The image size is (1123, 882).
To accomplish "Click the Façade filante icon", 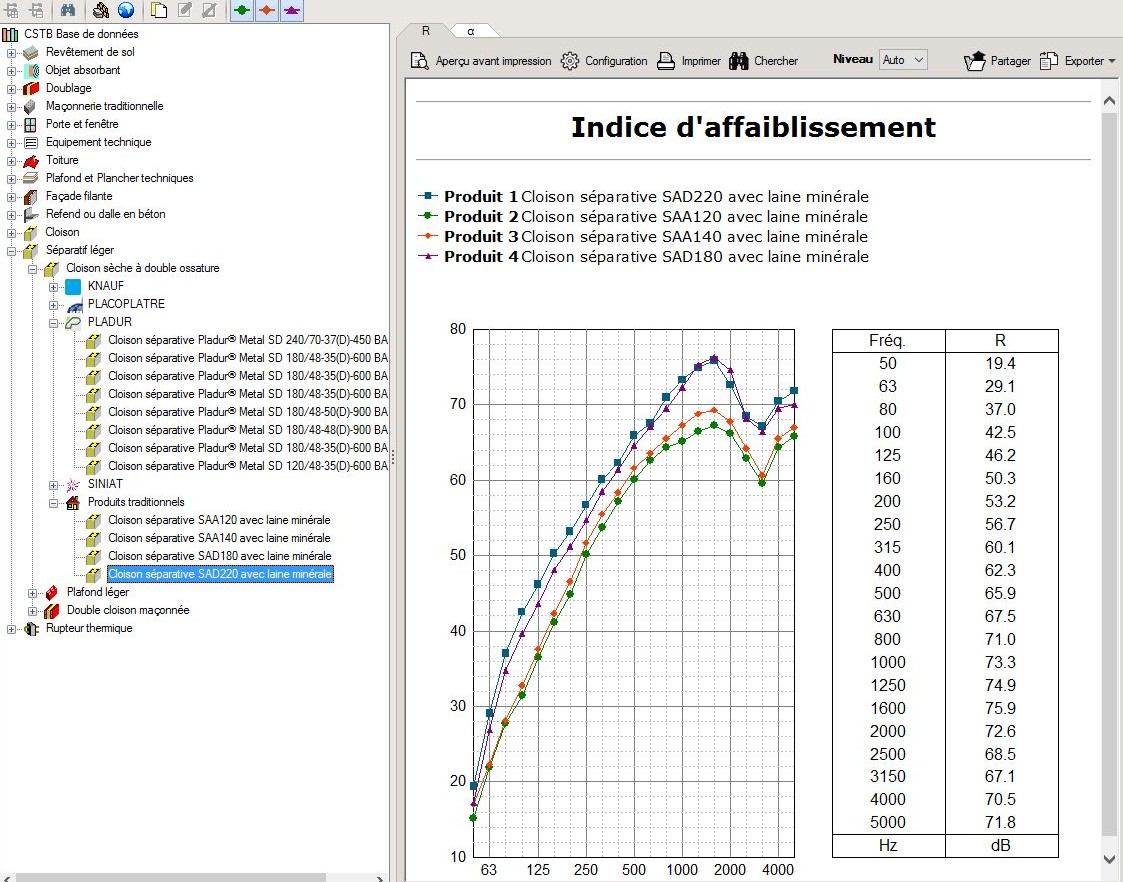I will [30, 196].
